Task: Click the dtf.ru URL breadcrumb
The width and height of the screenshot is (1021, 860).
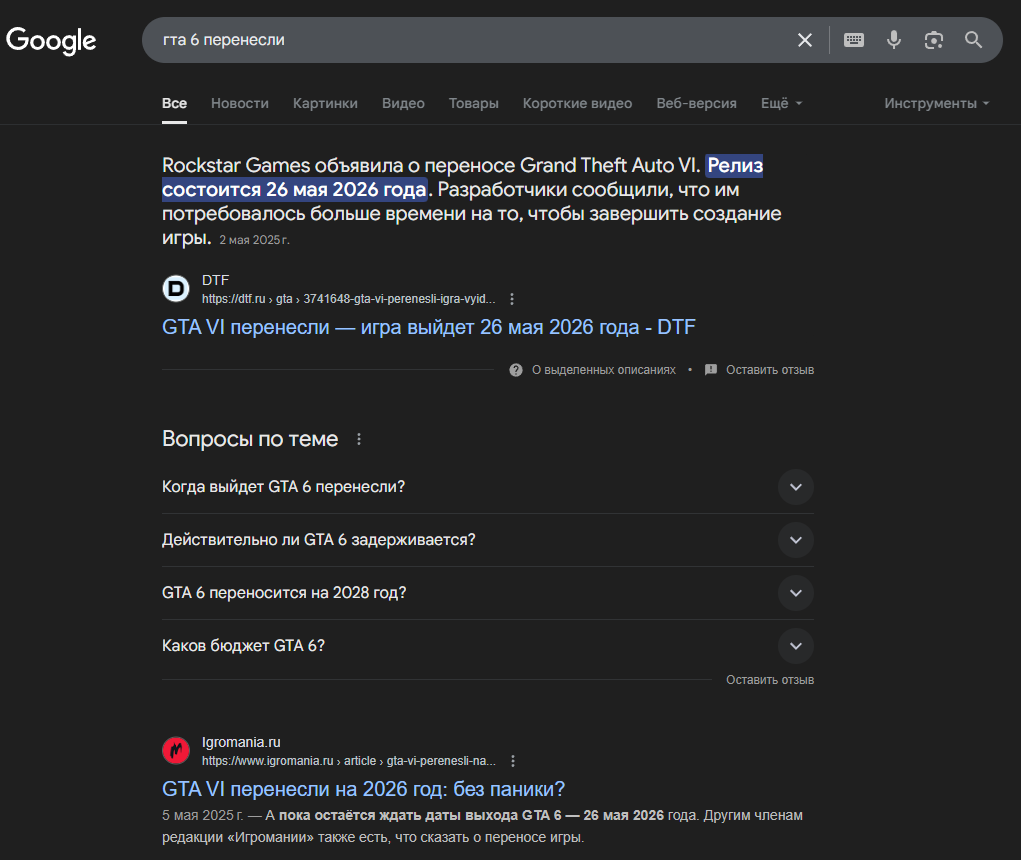Action: tap(348, 299)
